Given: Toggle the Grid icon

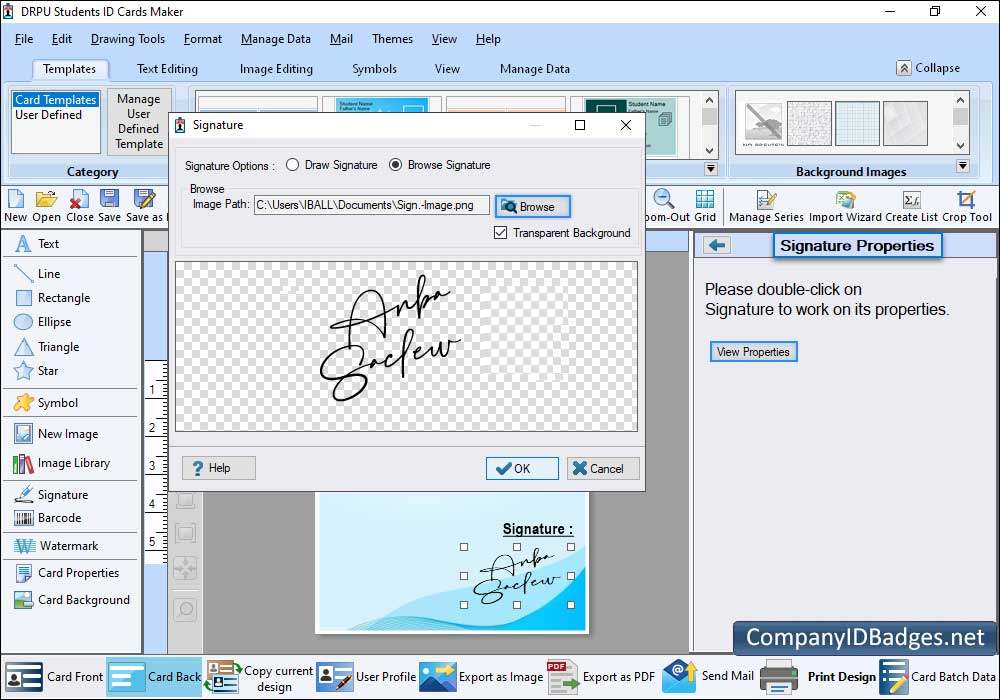Looking at the screenshot, I should 705,200.
